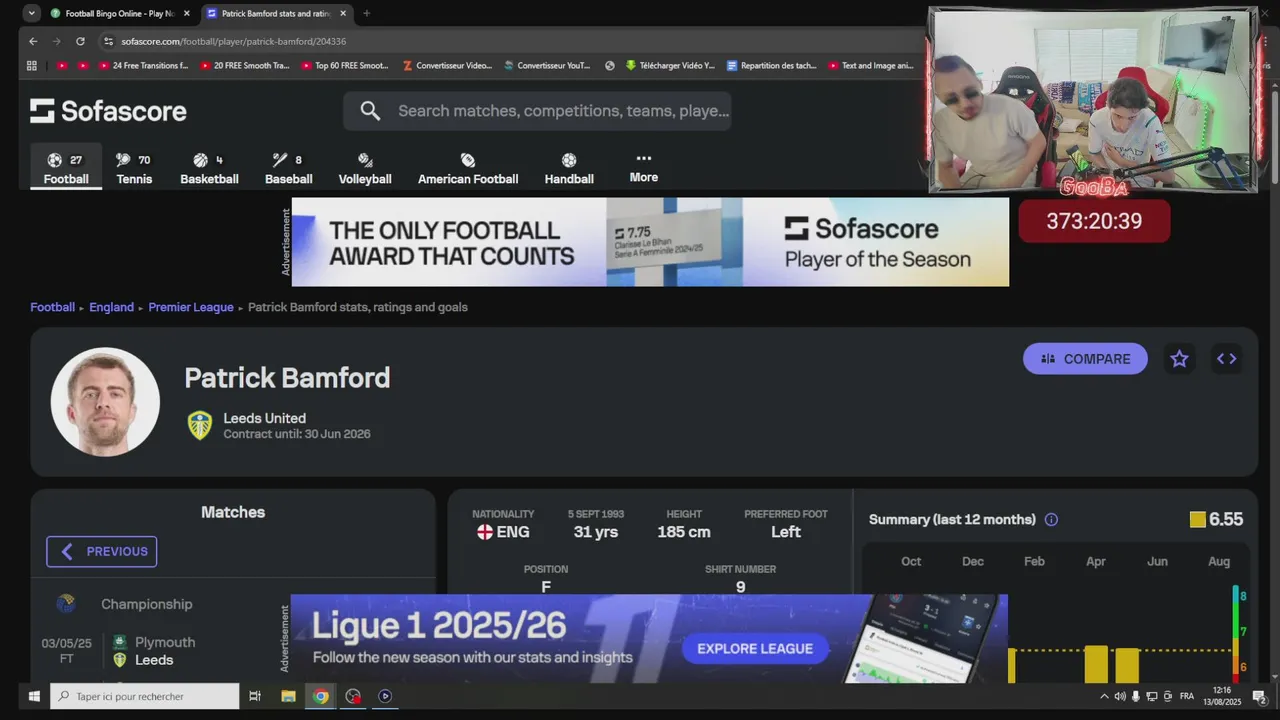This screenshot has width=1280, height=720.
Task: Select the Handball sport tab
Action: pos(569,169)
